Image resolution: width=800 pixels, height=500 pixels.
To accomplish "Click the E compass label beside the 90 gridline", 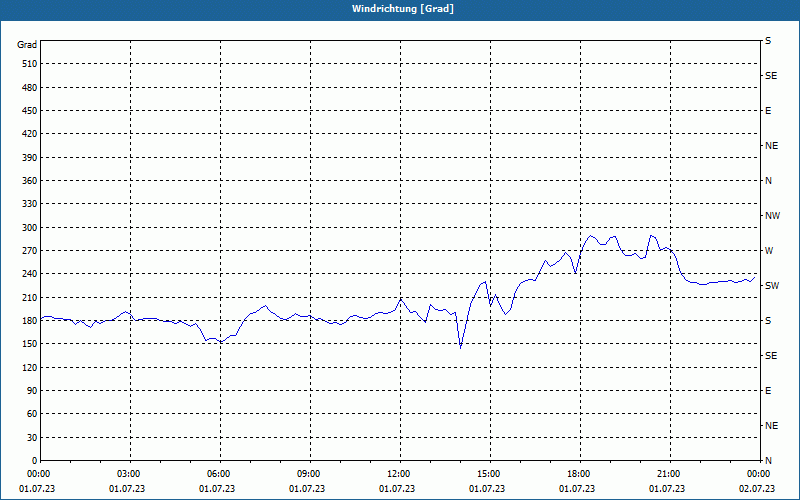I will pos(768,391).
